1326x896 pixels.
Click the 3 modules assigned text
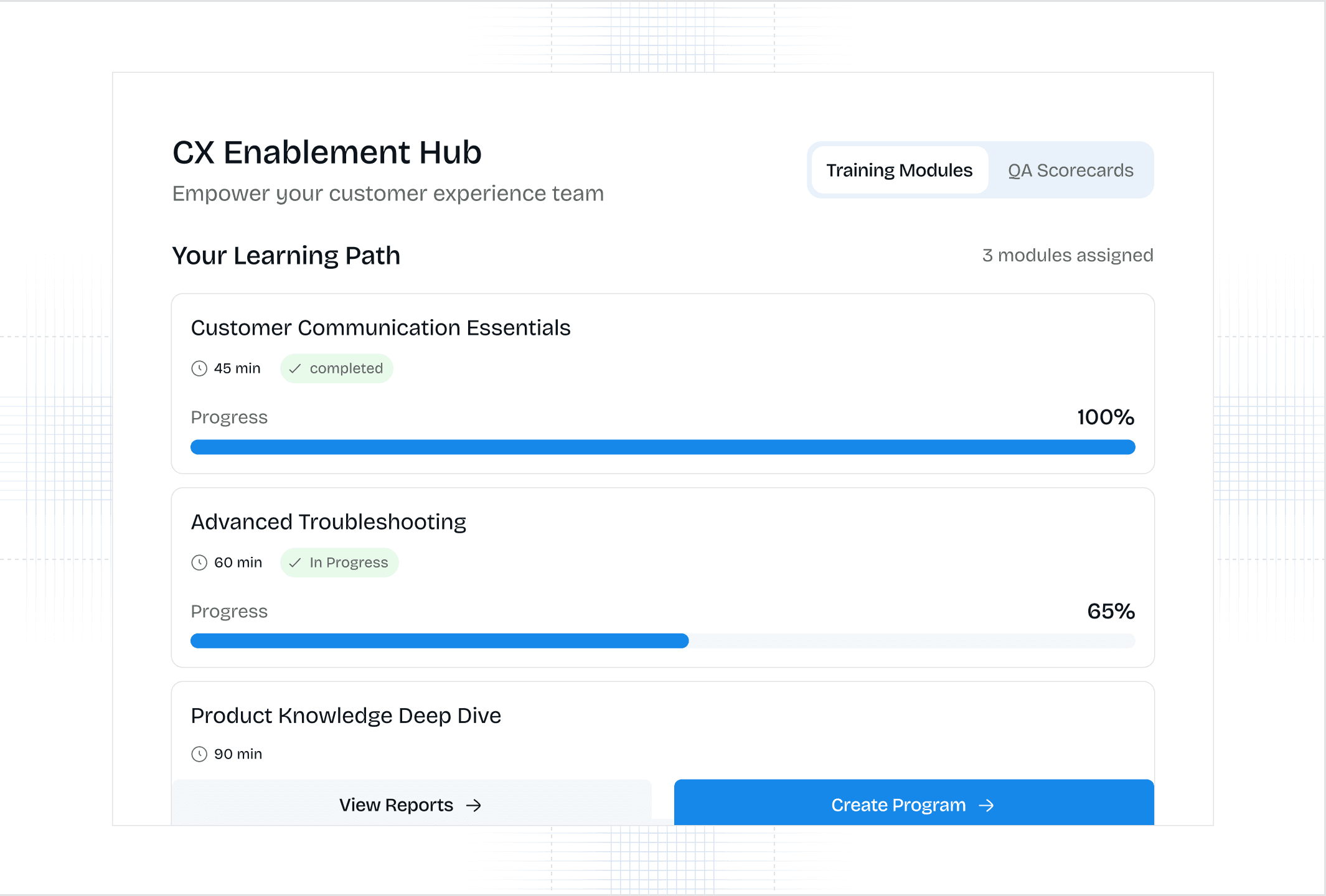point(1067,255)
